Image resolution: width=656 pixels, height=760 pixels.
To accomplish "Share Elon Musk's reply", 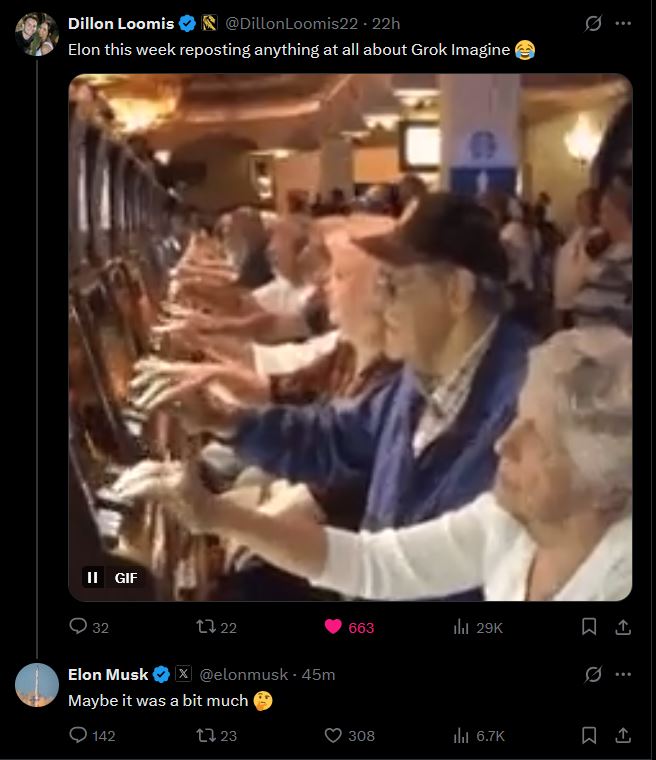I will pyautogui.click(x=623, y=735).
